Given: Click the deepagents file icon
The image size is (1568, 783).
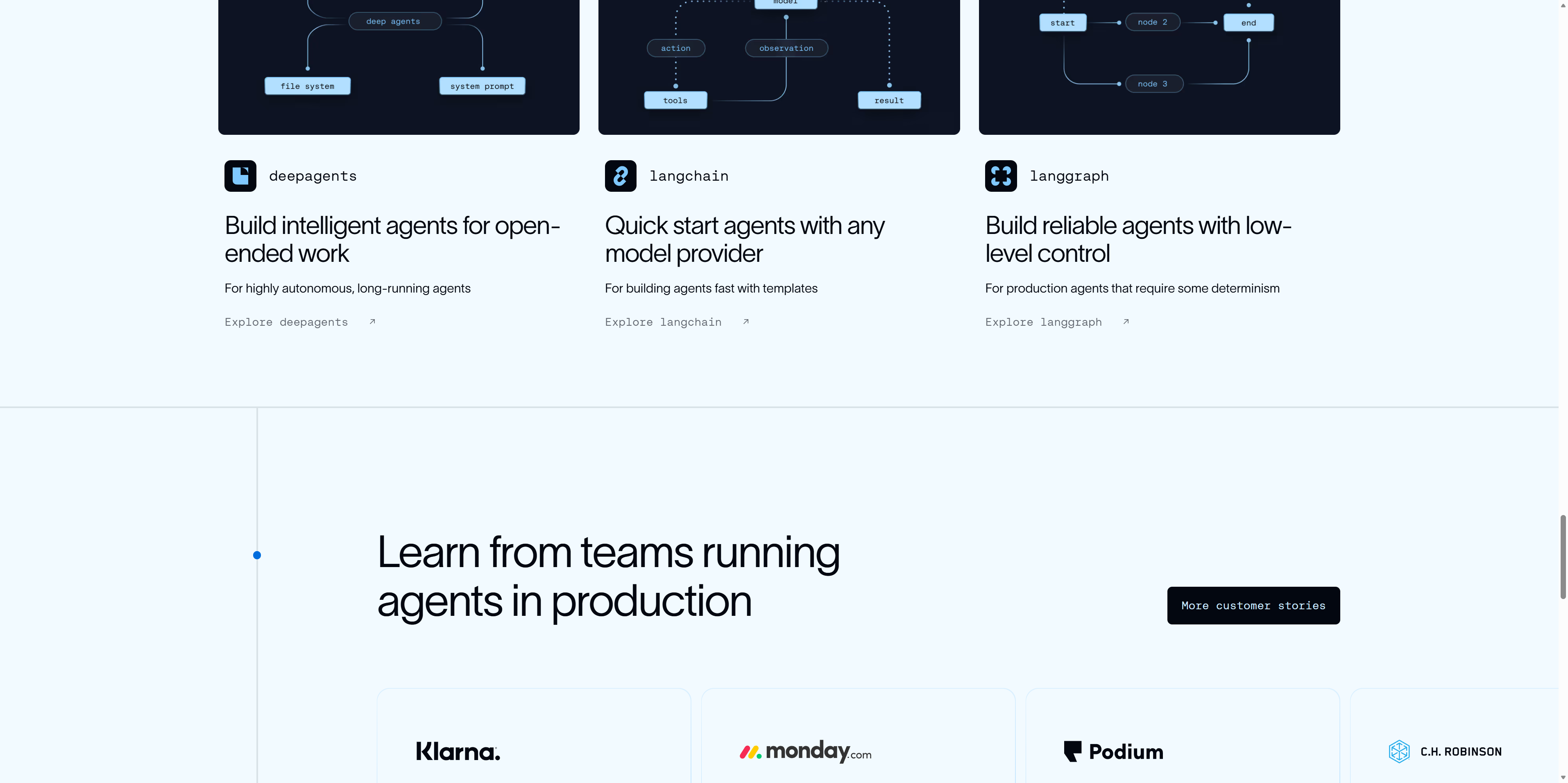Looking at the screenshot, I should (240, 176).
